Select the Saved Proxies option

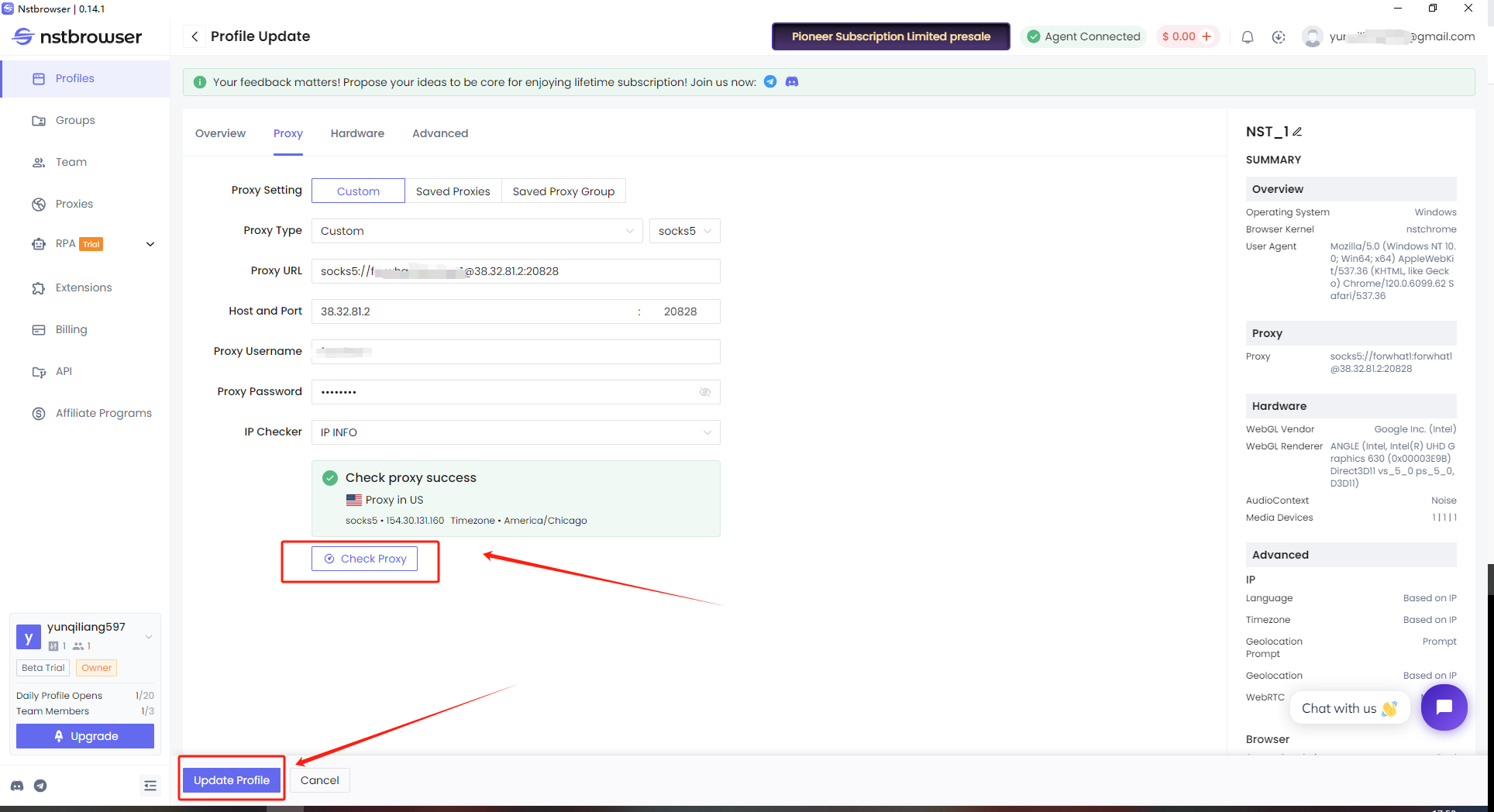[x=453, y=191]
